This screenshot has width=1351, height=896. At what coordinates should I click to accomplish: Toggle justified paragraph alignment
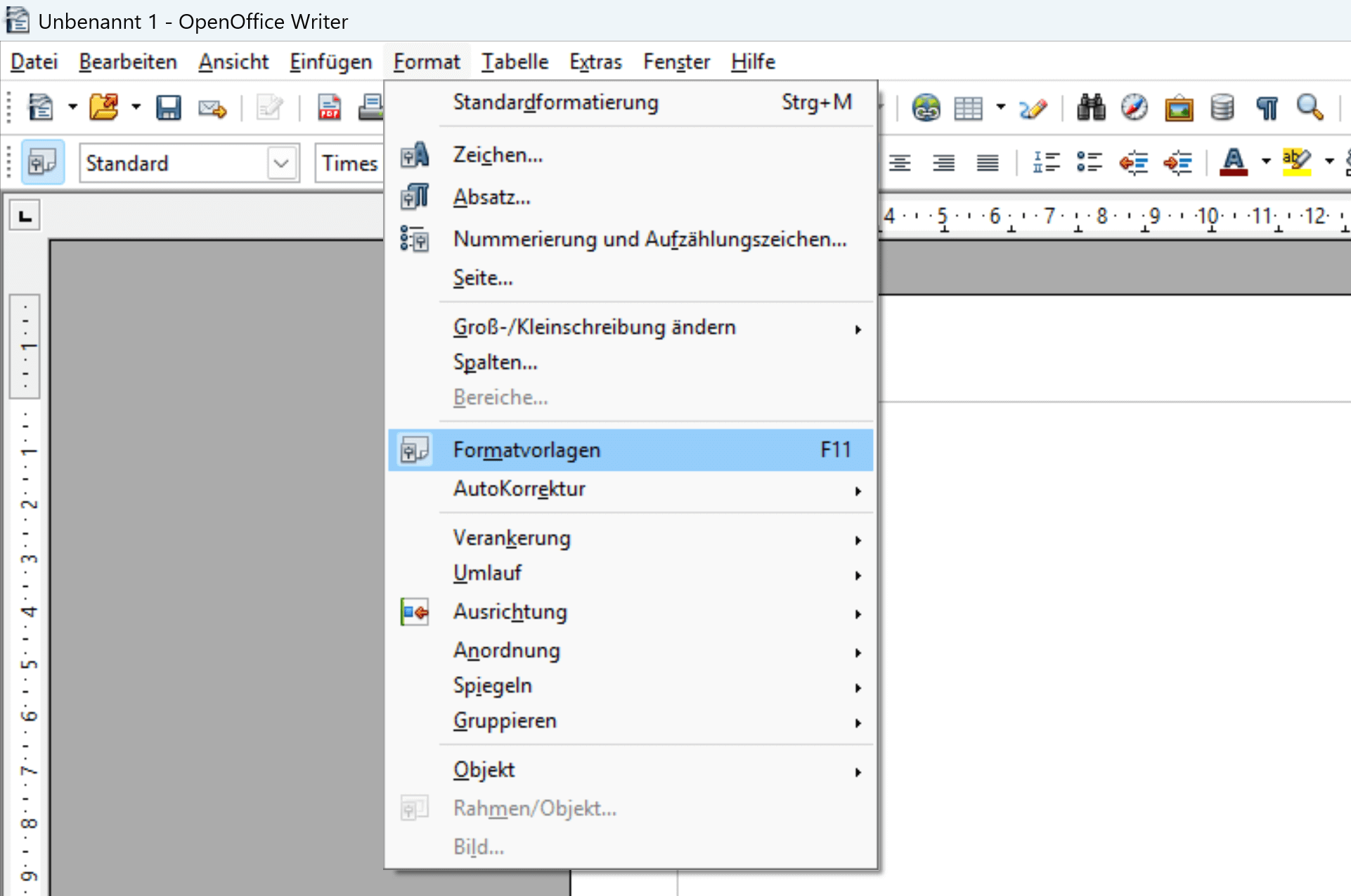(x=986, y=162)
